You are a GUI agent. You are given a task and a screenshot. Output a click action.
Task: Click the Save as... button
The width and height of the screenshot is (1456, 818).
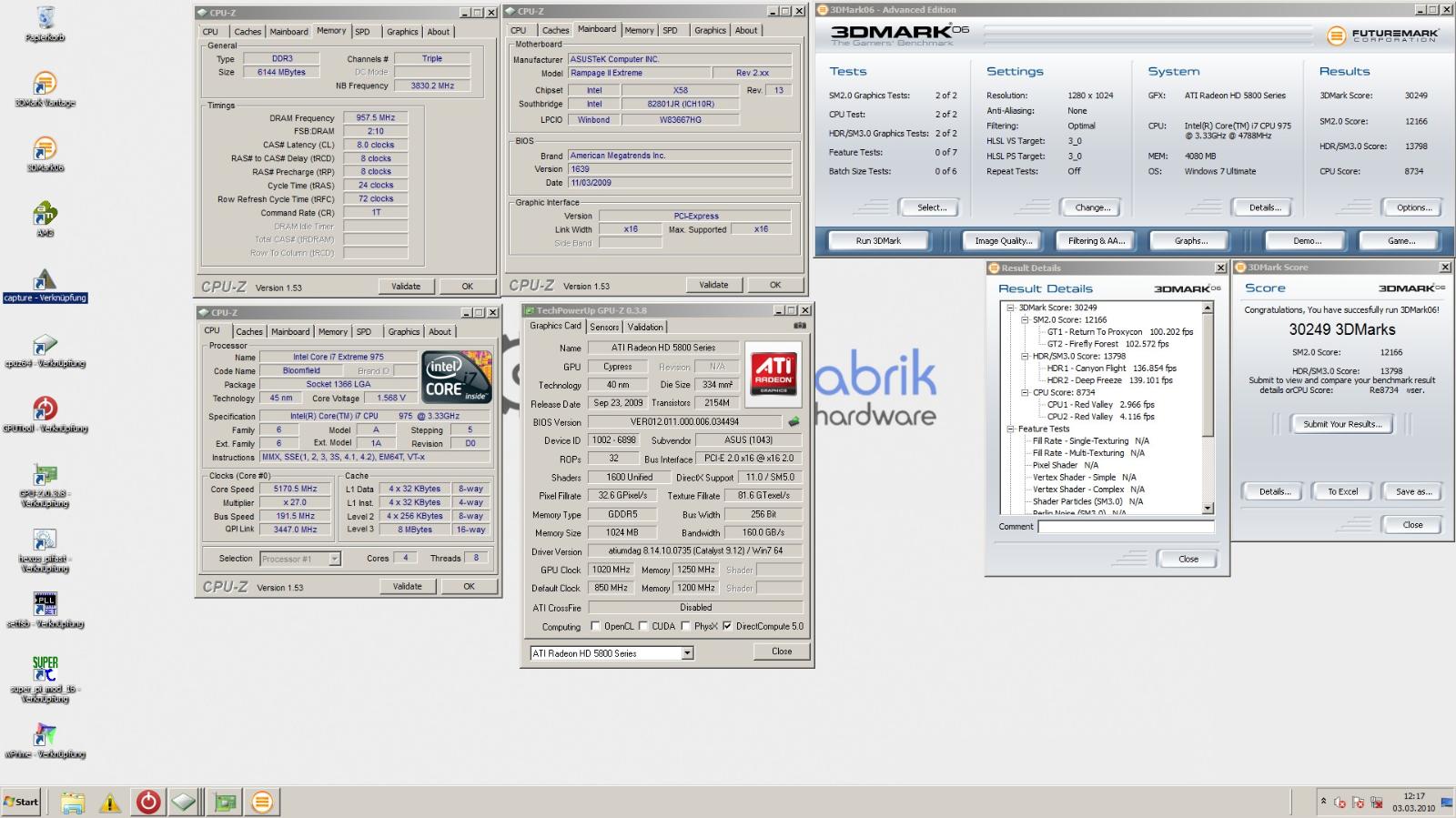tap(1413, 491)
